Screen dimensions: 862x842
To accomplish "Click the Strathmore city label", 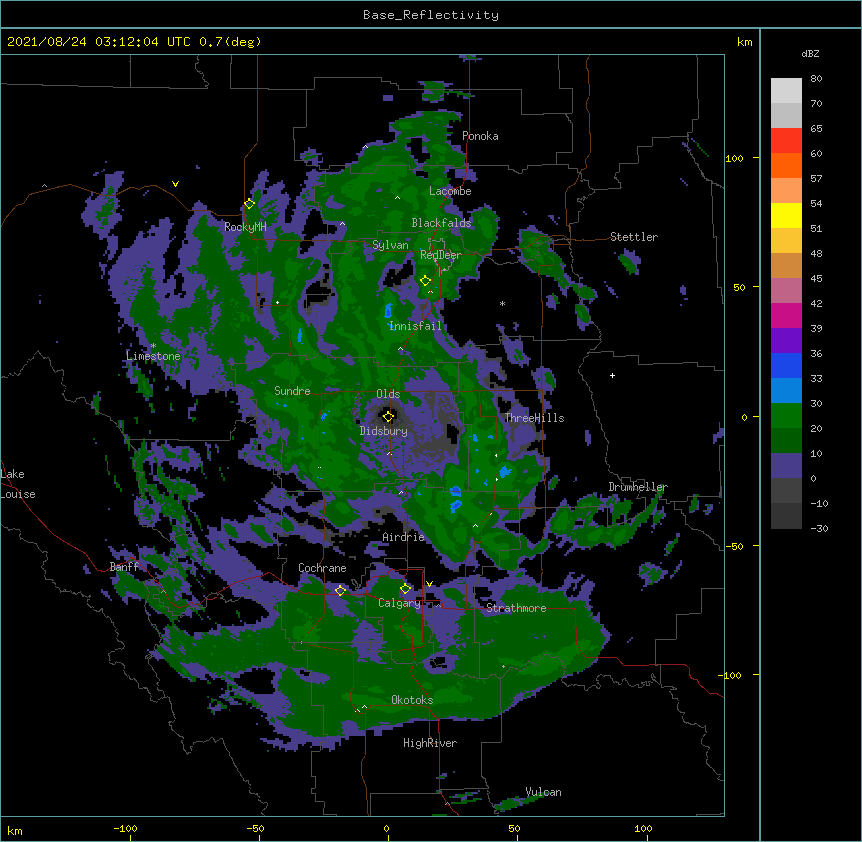I will pyautogui.click(x=516, y=608).
